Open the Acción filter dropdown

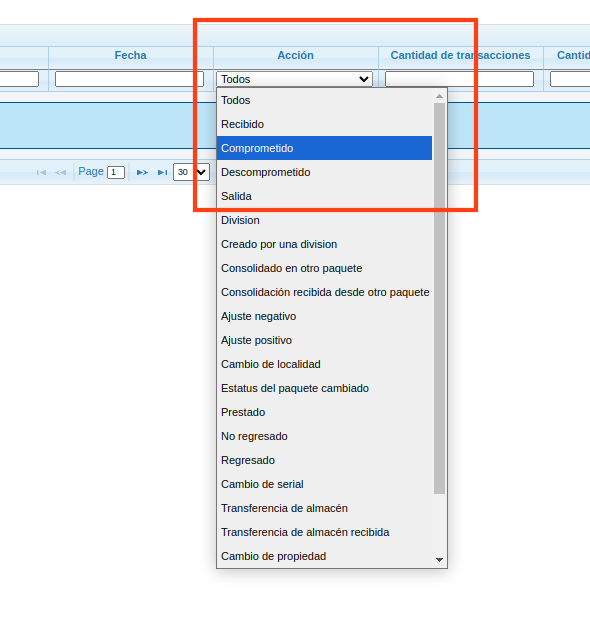click(x=294, y=79)
